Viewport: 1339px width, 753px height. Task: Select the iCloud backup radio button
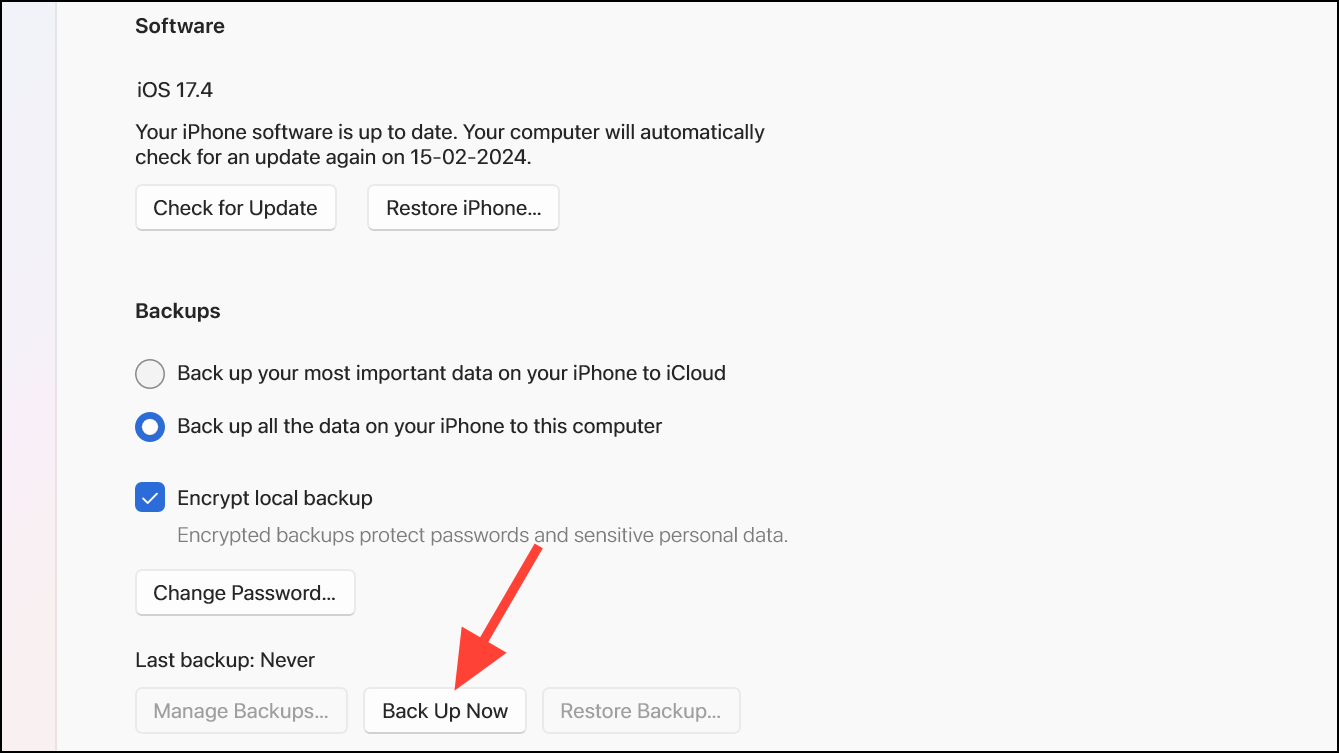[149, 373]
